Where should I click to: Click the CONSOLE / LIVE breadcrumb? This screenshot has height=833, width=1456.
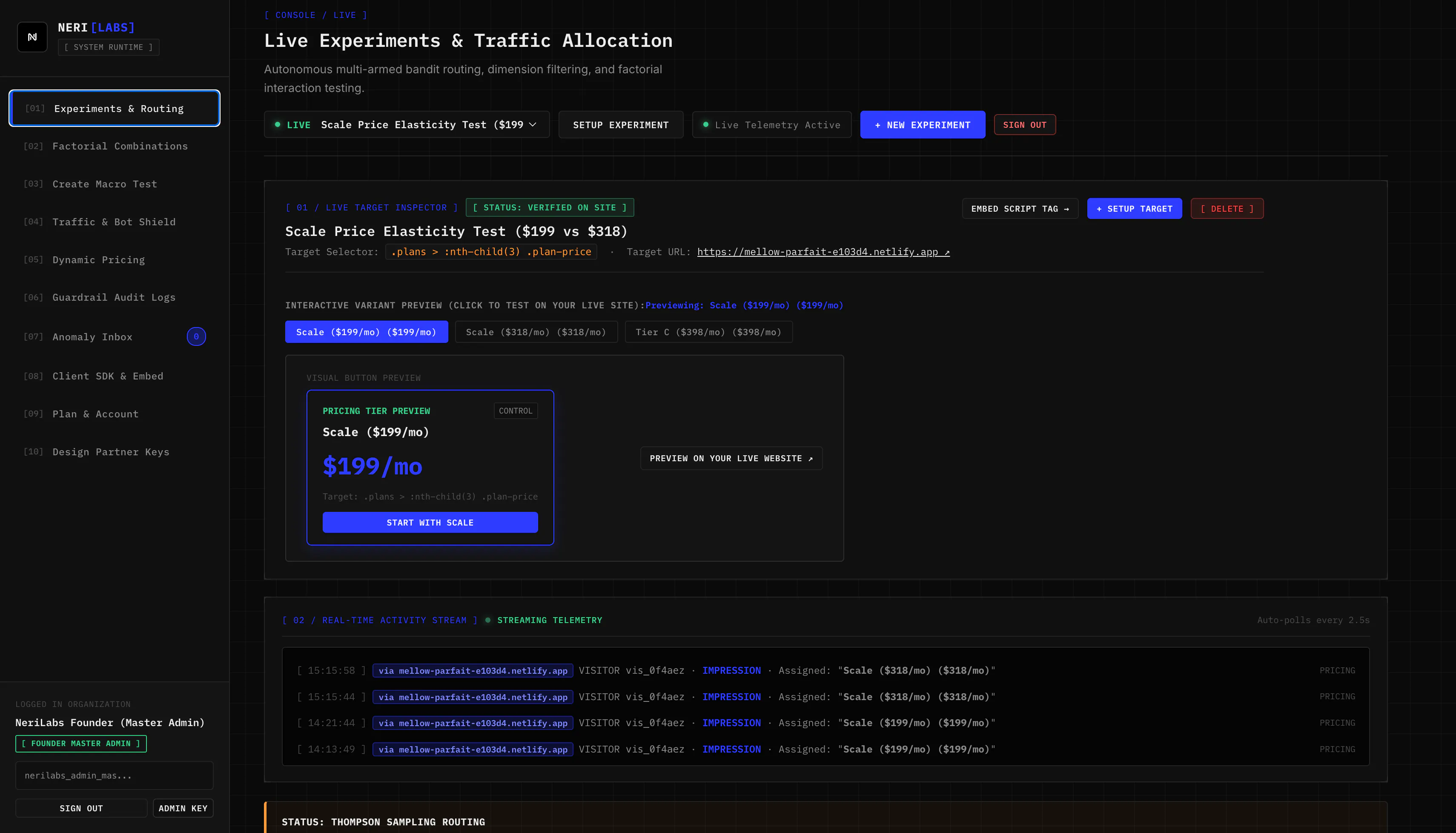pyautogui.click(x=315, y=15)
